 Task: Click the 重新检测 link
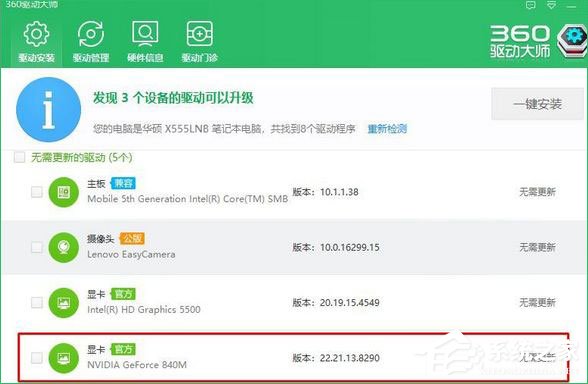[x=387, y=129]
